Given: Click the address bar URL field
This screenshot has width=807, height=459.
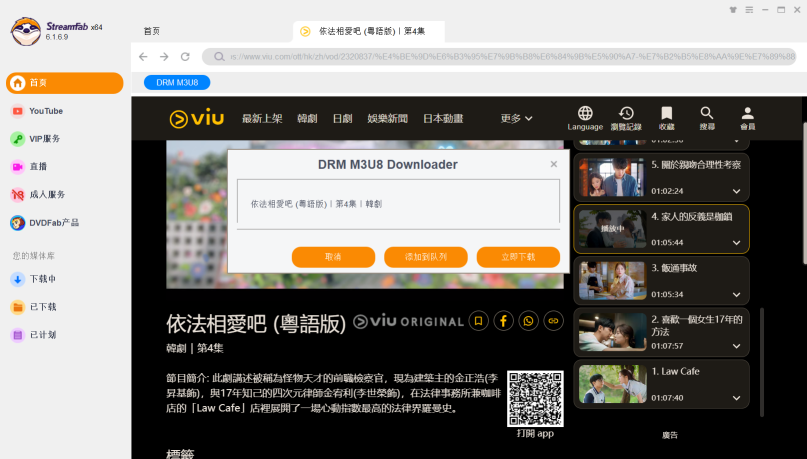Looking at the screenshot, I should coord(499,57).
